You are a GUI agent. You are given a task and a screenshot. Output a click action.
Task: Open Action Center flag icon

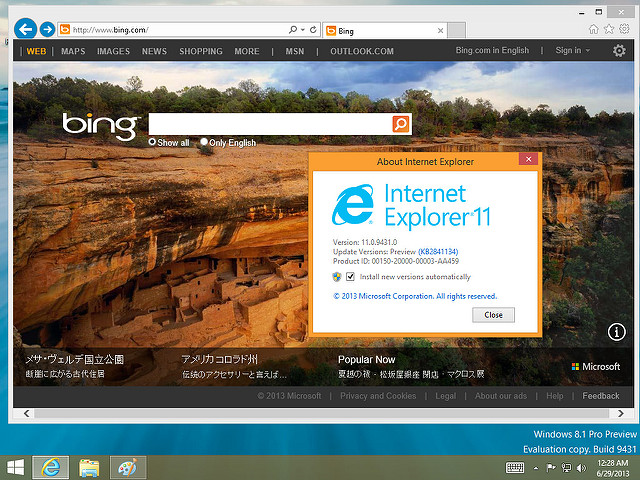click(551, 467)
